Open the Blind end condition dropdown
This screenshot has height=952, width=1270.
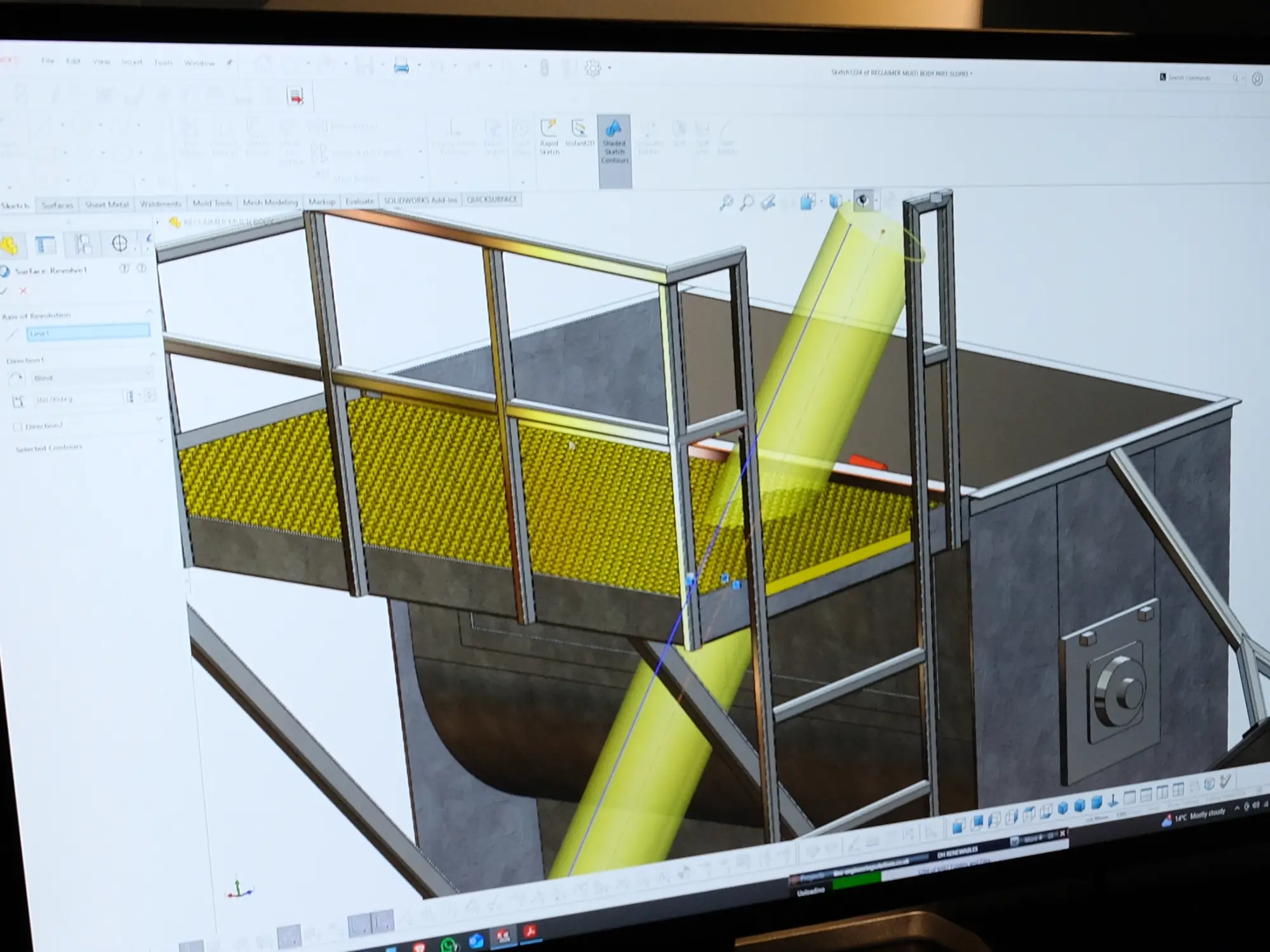(x=149, y=373)
